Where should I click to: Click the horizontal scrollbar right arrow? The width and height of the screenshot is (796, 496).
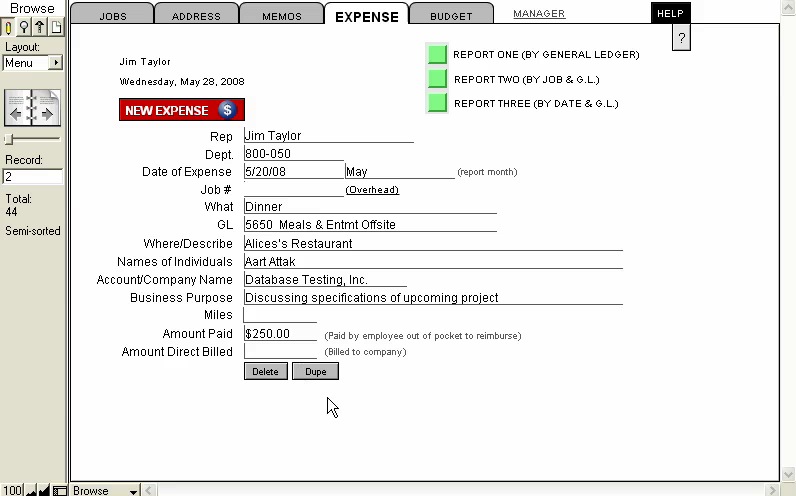pos(772,490)
